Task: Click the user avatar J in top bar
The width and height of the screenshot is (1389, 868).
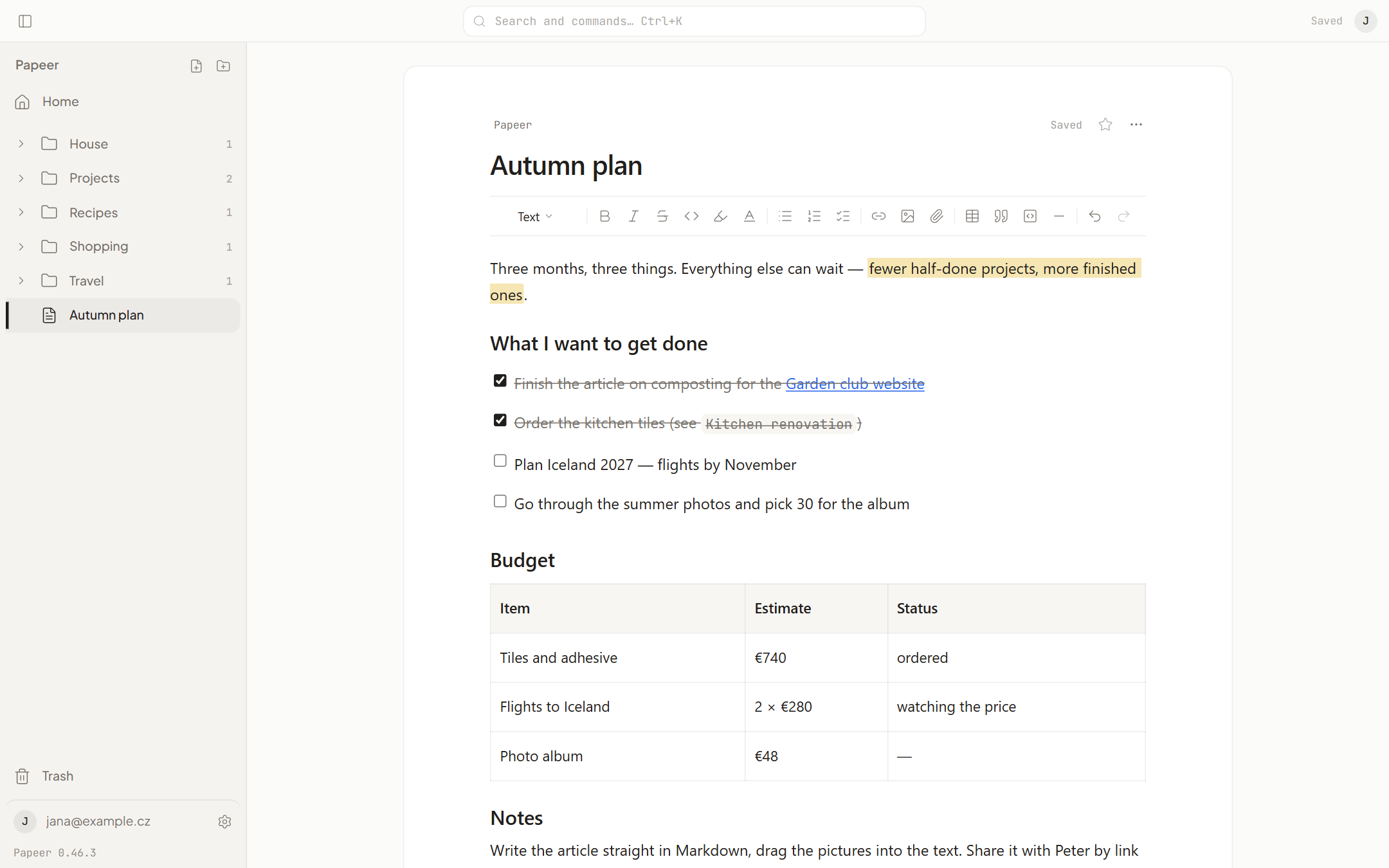Action: click(x=1365, y=21)
